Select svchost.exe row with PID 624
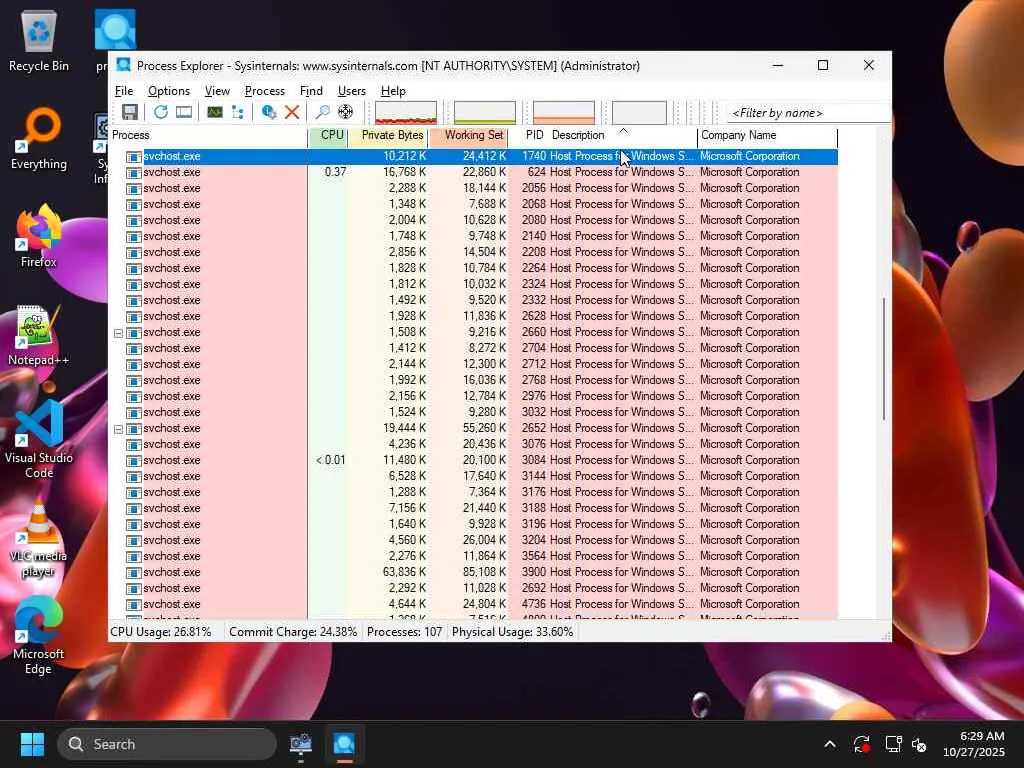Screen dimensions: 1024x768 tap(474, 172)
